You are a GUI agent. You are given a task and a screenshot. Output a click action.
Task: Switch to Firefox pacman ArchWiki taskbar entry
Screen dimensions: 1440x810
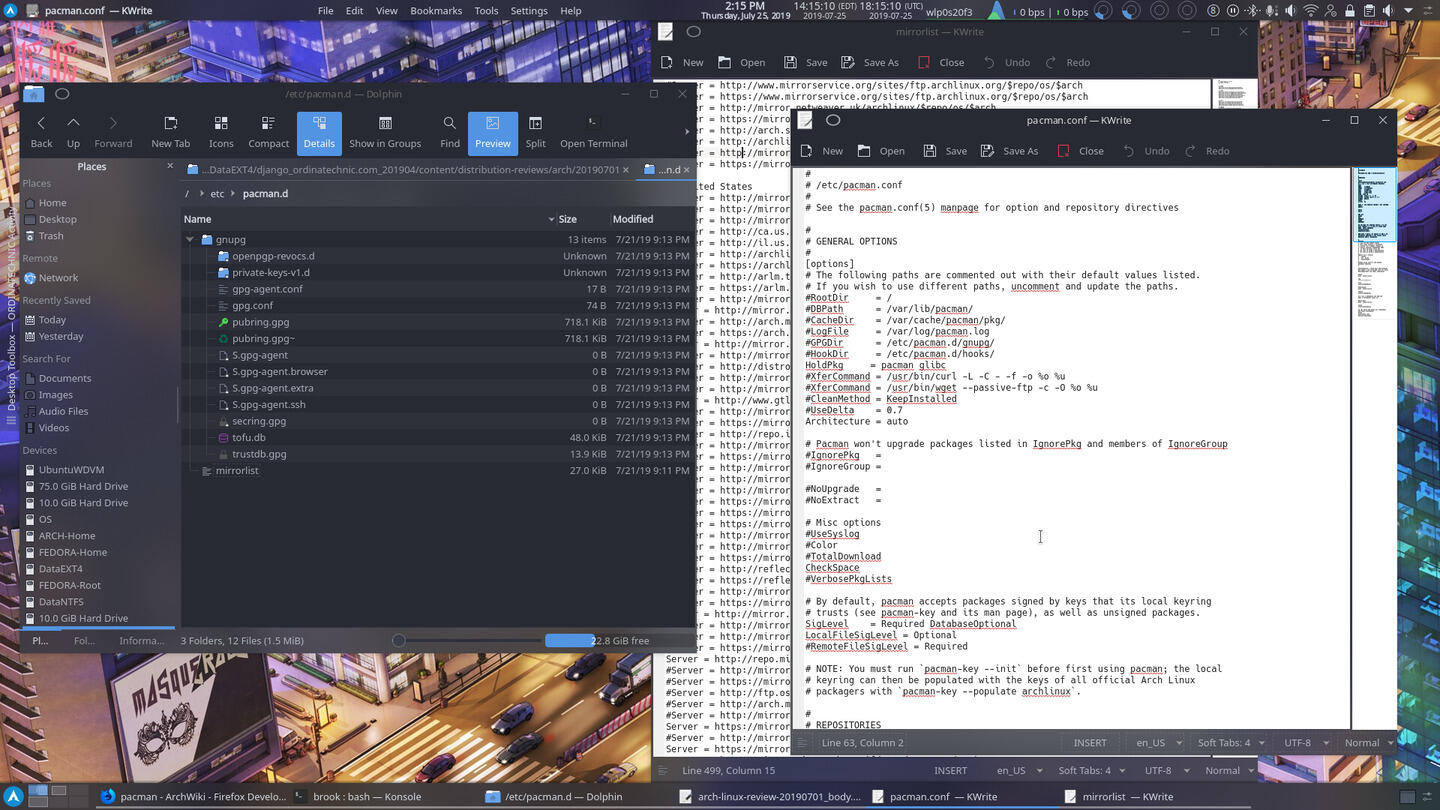click(x=193, y=797)
